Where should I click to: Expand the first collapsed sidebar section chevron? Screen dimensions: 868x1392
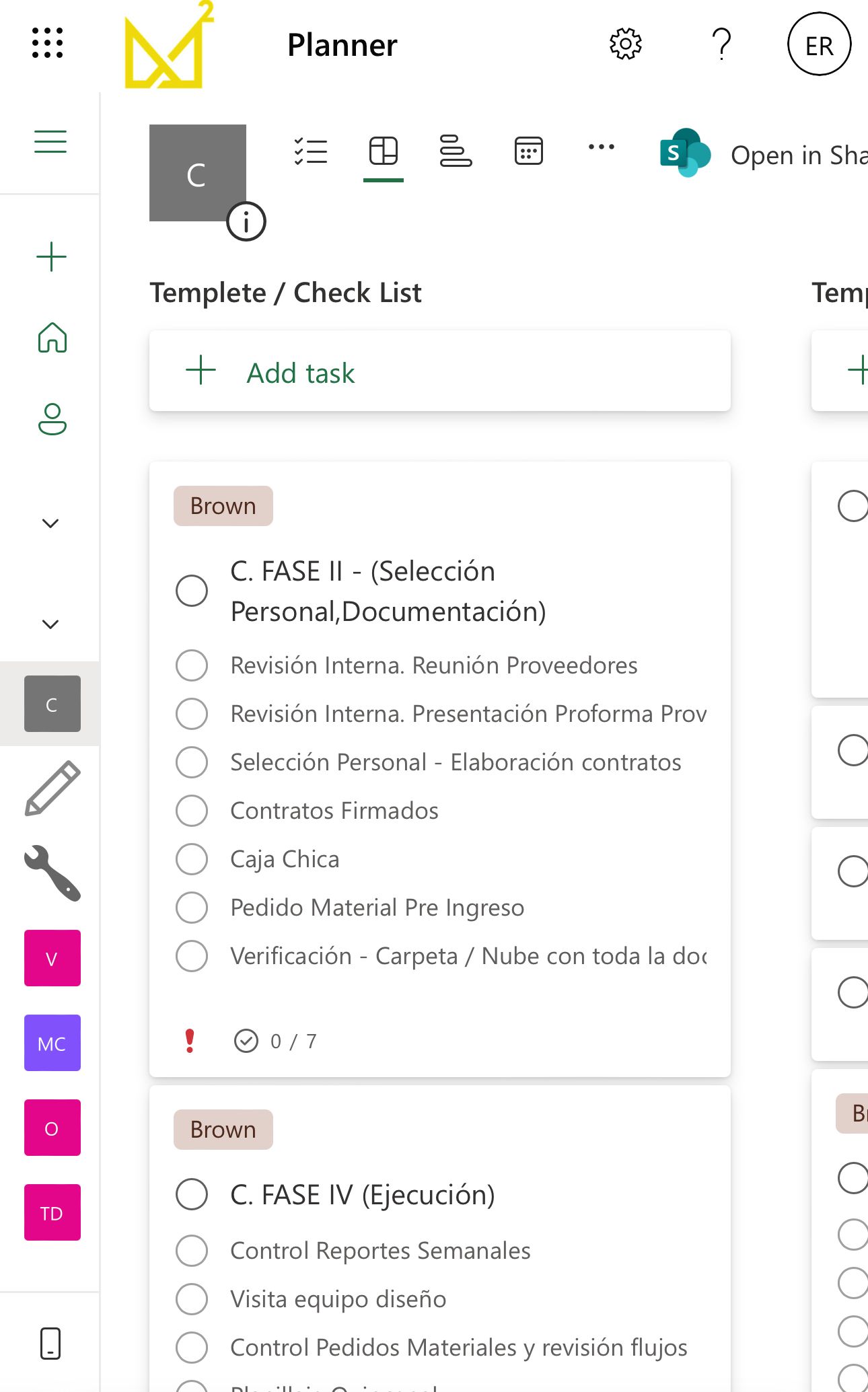click(50, 523)
